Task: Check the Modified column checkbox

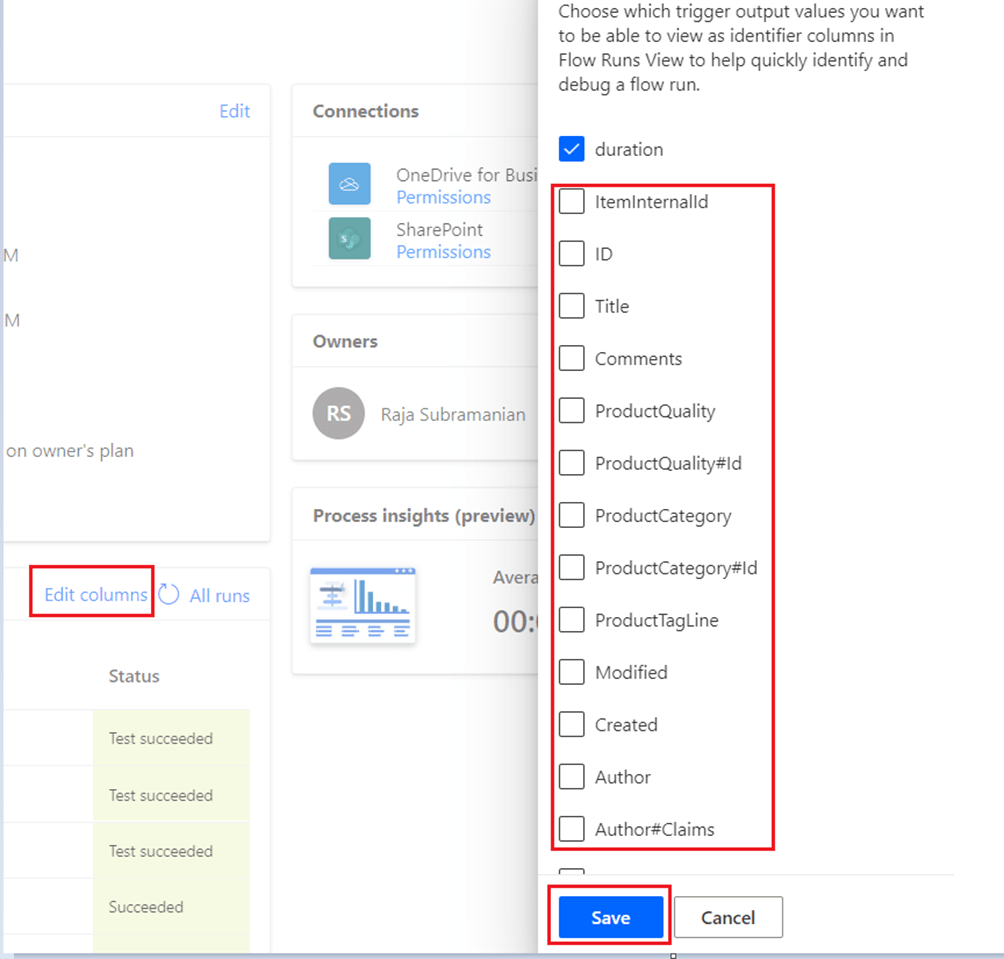Action: (572, 672)
